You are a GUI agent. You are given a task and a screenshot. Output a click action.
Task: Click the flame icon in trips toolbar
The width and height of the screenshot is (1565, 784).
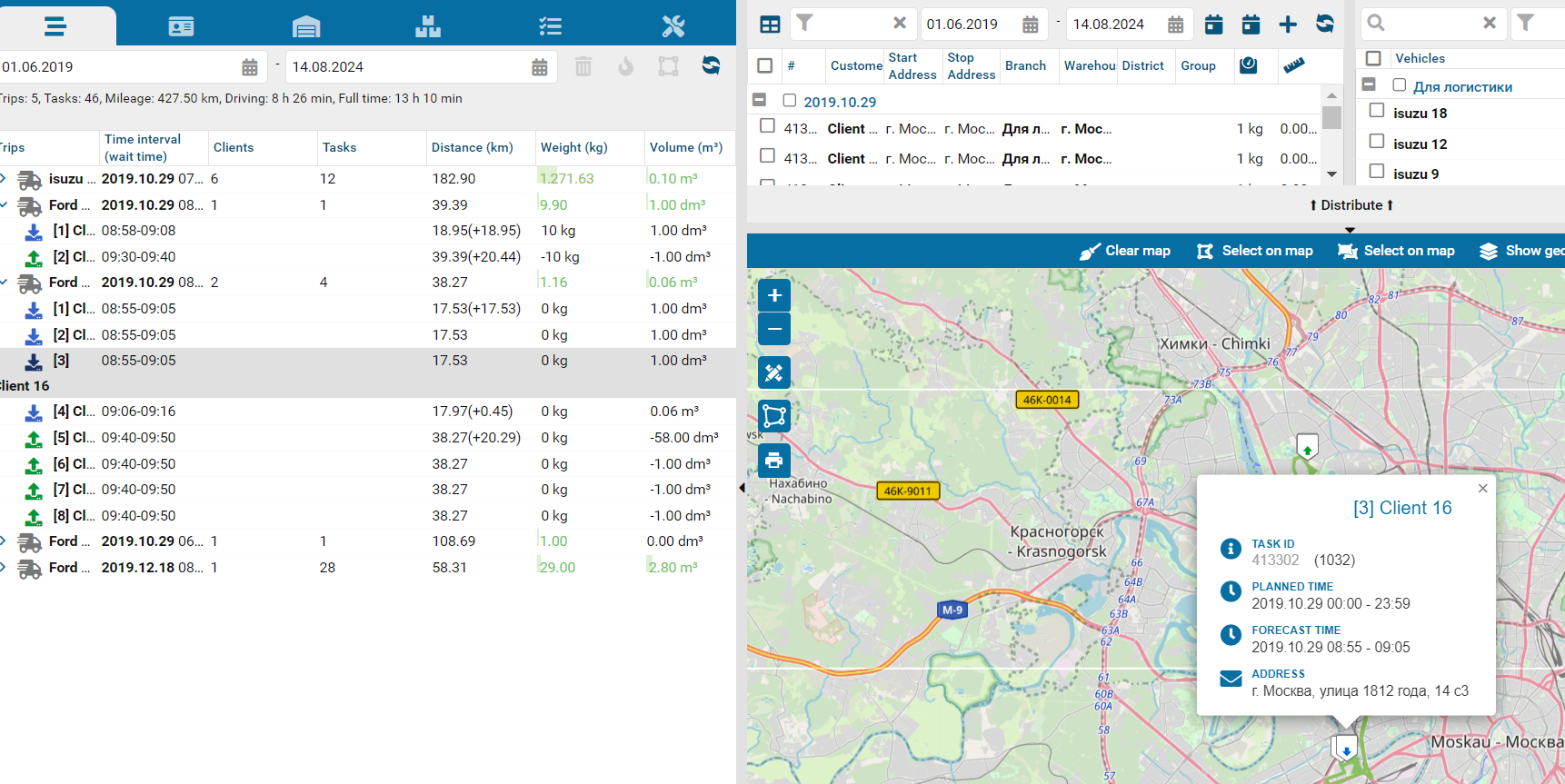pyautogui.click(x=625, y=66)
